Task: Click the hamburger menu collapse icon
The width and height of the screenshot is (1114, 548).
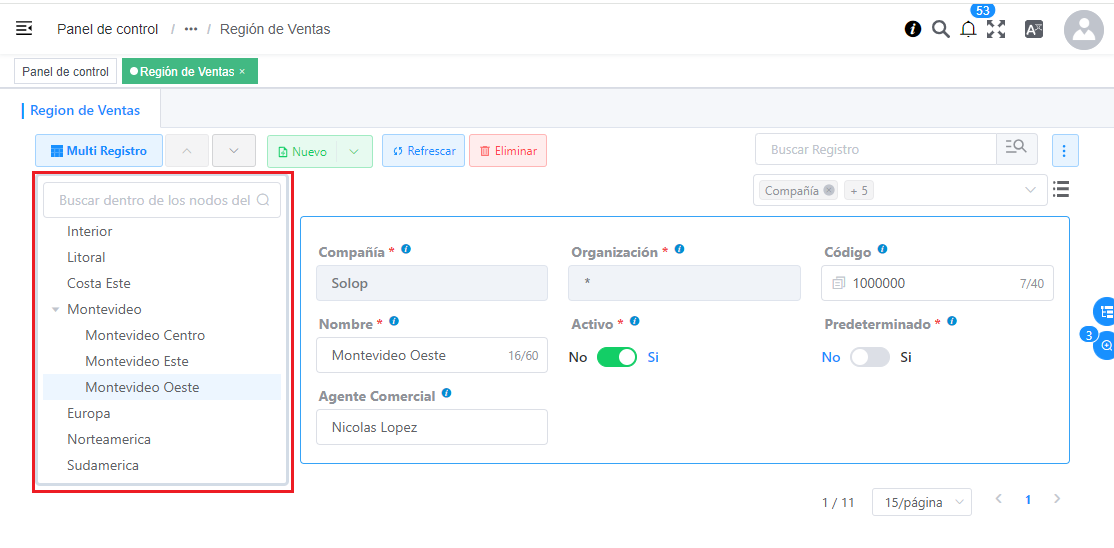Action: (x=24, y=29)
